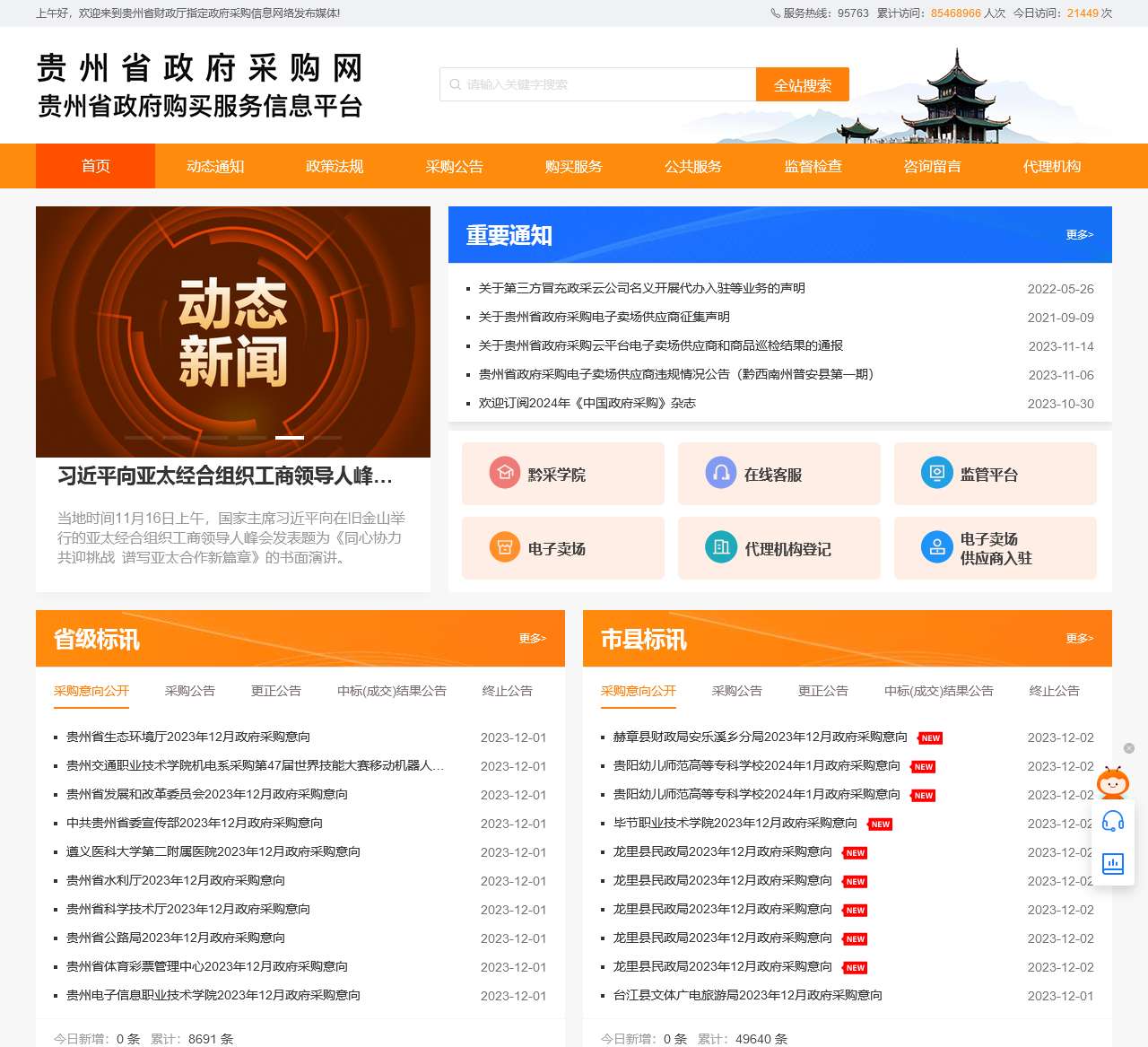Viewport: 1148px width, 1047px height.
Task: Open 贵州省发展和改革委员会 procurement intent
Action: click(207, 794)
